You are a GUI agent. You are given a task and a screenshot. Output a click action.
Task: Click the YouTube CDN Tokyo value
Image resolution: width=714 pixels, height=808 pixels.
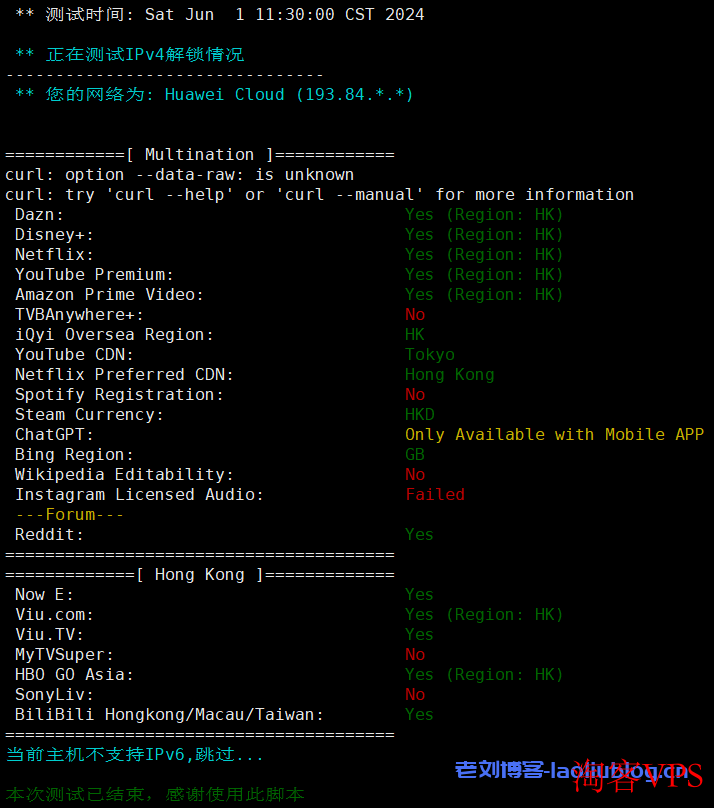click(429, 354)
